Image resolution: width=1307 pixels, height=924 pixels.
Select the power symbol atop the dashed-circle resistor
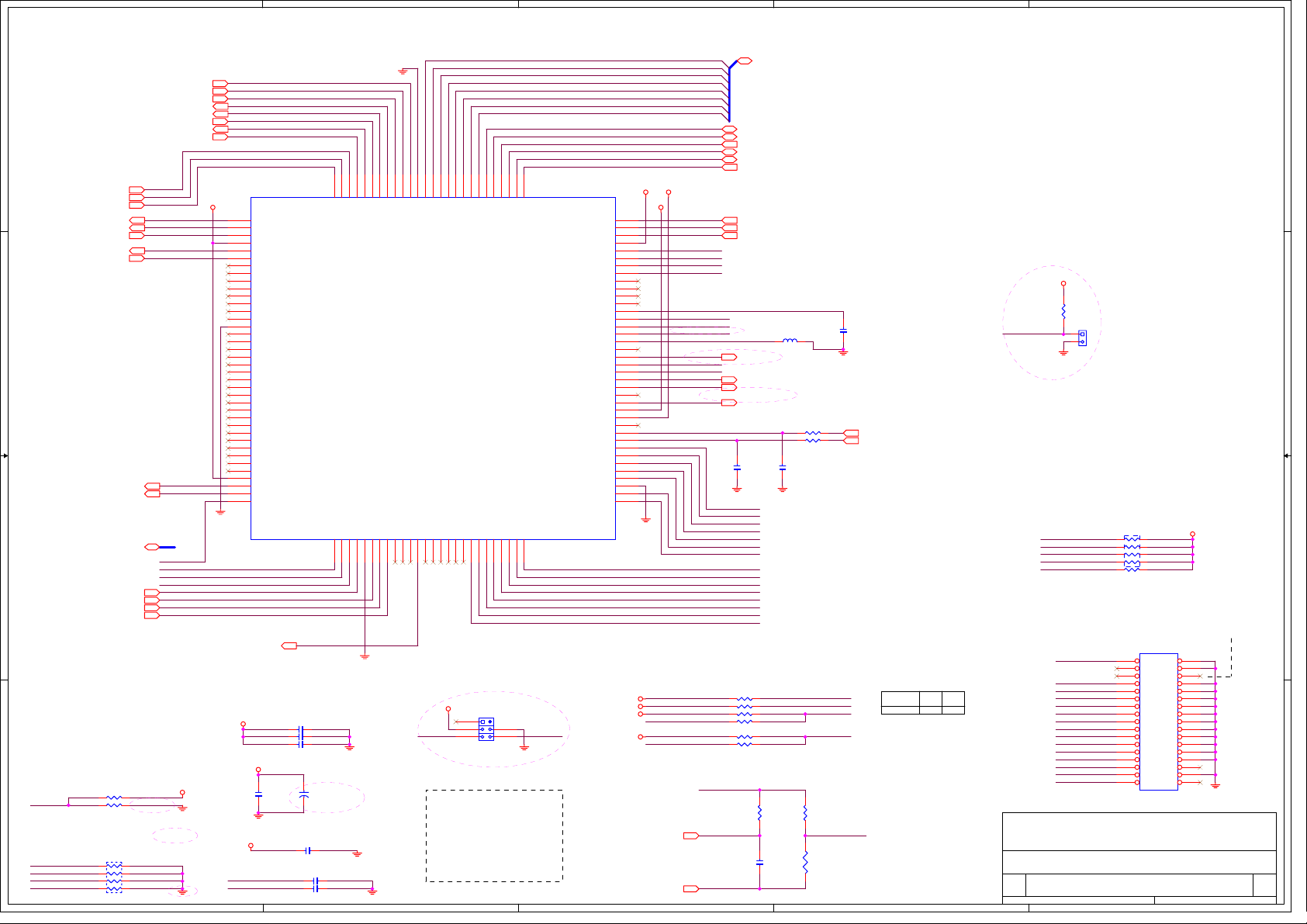(x=1063, y=284)
